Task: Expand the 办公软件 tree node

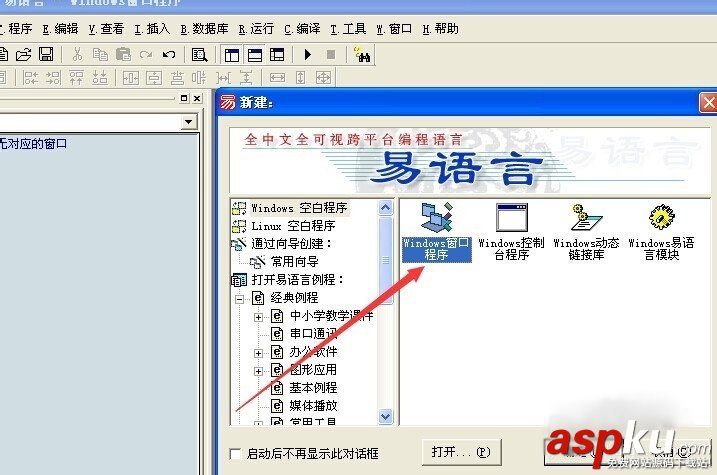Action: pos(258,353)
